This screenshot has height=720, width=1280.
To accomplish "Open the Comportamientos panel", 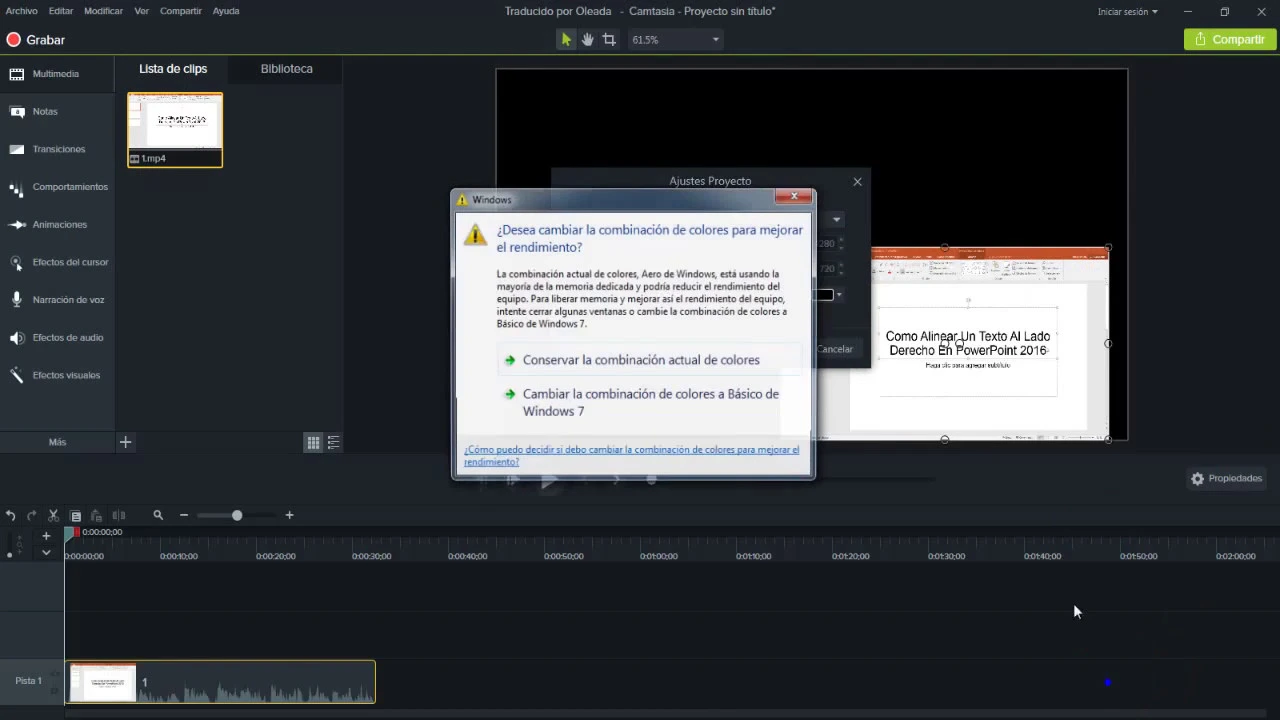I will pos(69,187).
